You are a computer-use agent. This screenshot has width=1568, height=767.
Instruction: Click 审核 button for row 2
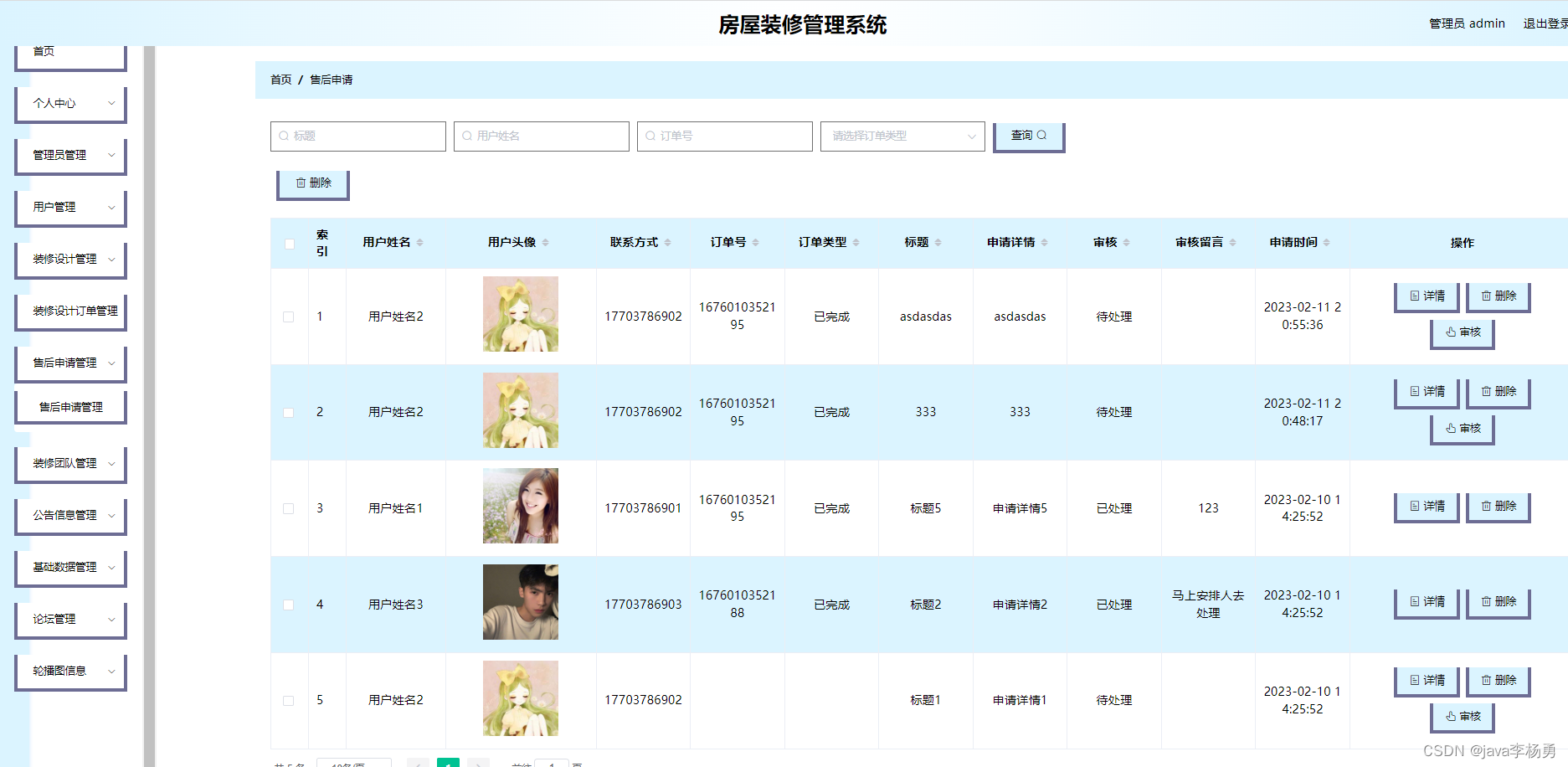click(1462, 429)
